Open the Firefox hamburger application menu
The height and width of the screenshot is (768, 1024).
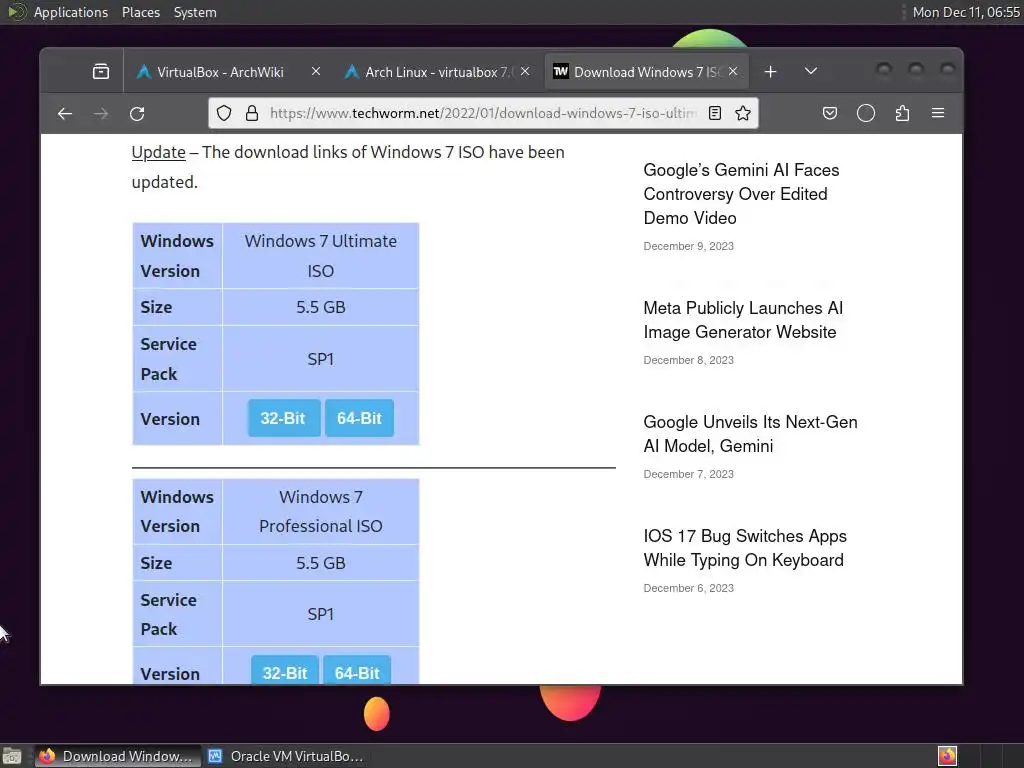pos(938,114)
